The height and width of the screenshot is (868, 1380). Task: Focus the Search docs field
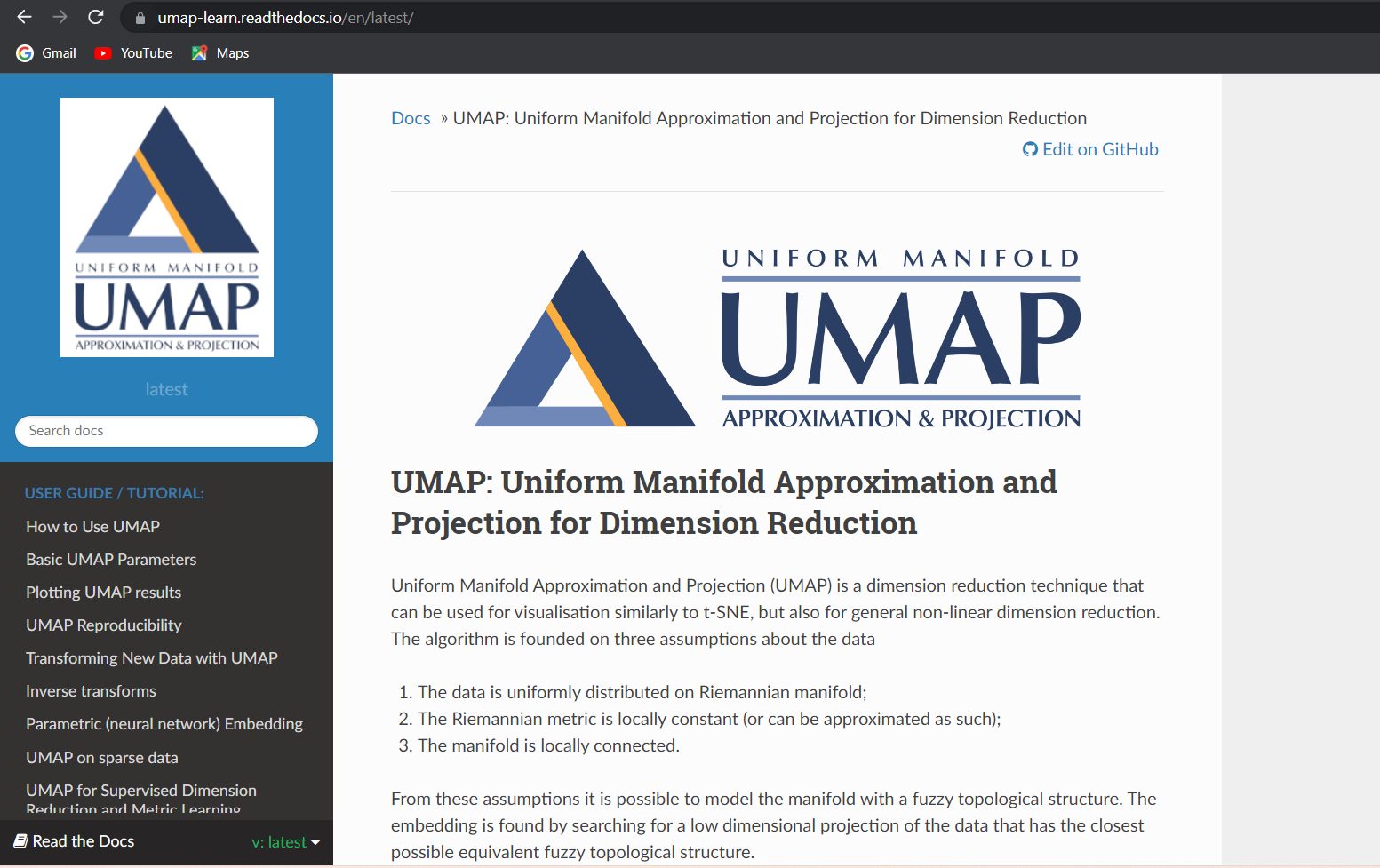[166, 431]
